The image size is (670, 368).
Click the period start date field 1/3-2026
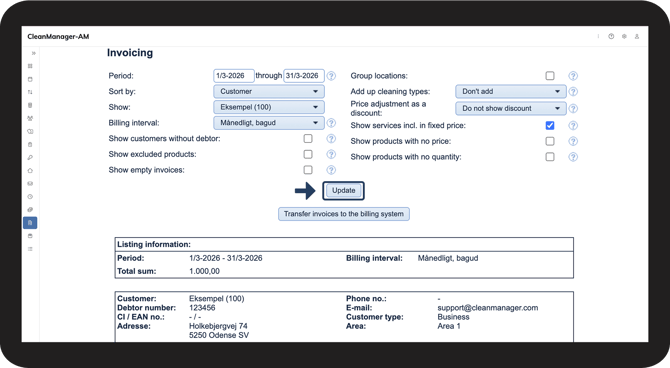pyautogui.click(x=234, y=76)
